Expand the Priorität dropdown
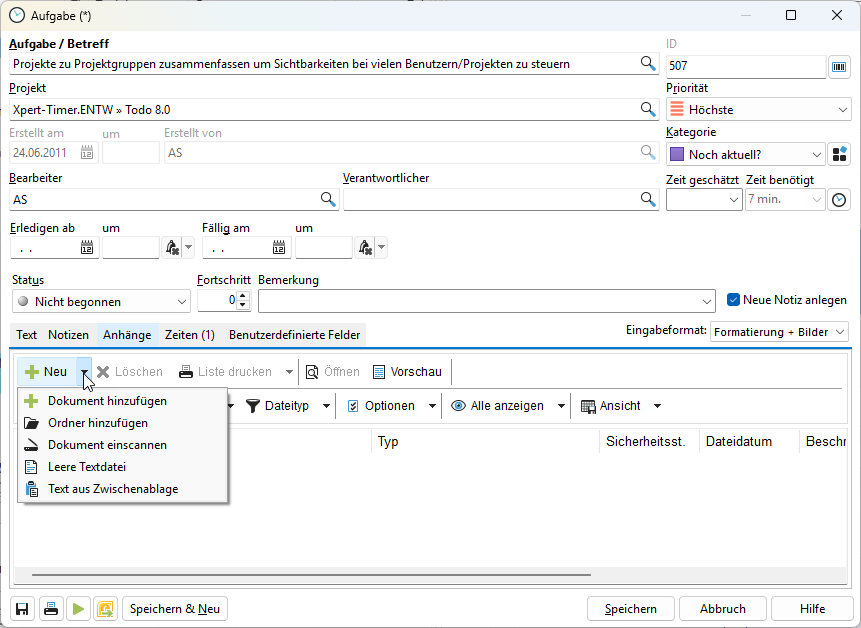The image size is (861, 628). (x=842, y=110)
